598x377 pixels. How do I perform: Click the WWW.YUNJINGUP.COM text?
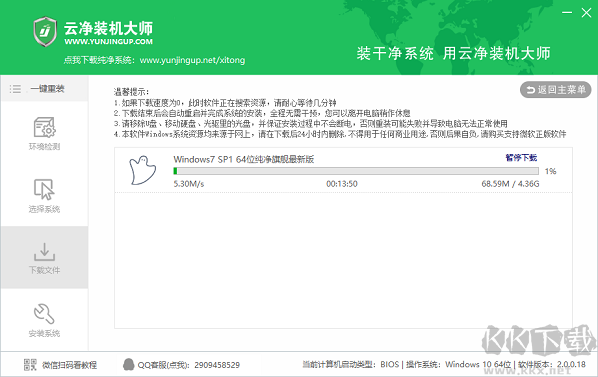(x=108, y=42)
